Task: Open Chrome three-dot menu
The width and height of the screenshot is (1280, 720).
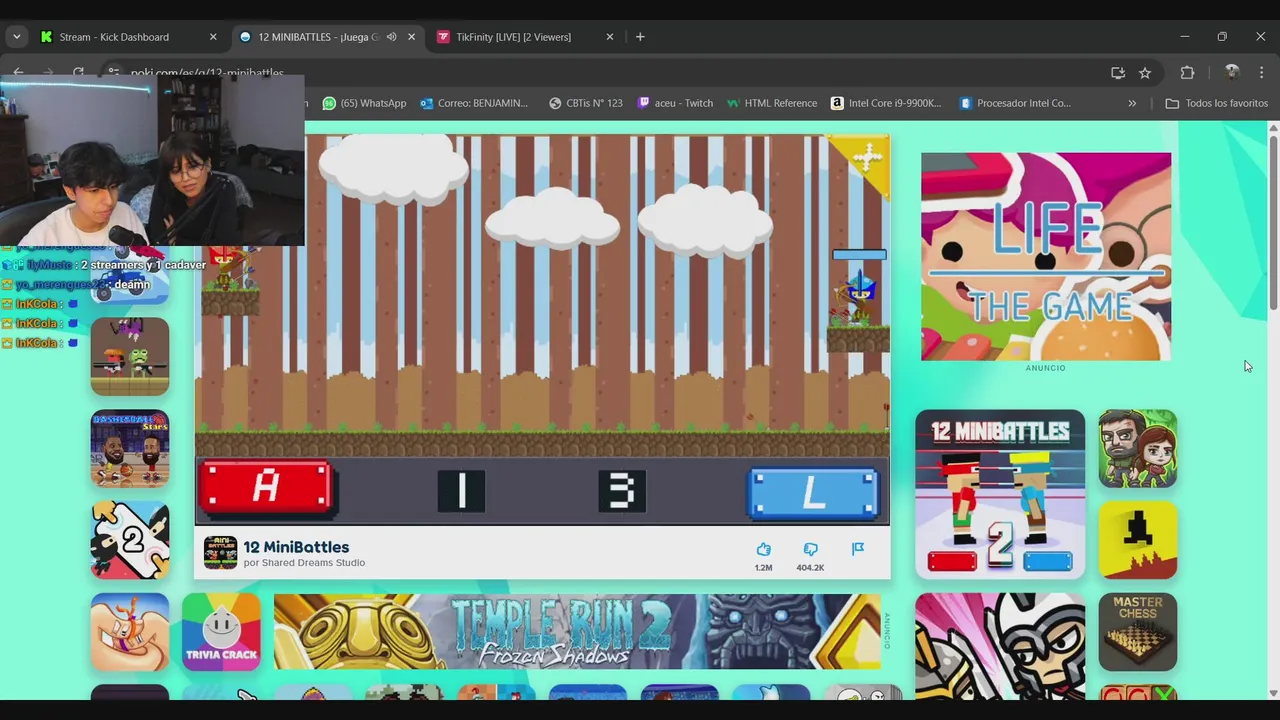Action: click(x=1262, y=73)
